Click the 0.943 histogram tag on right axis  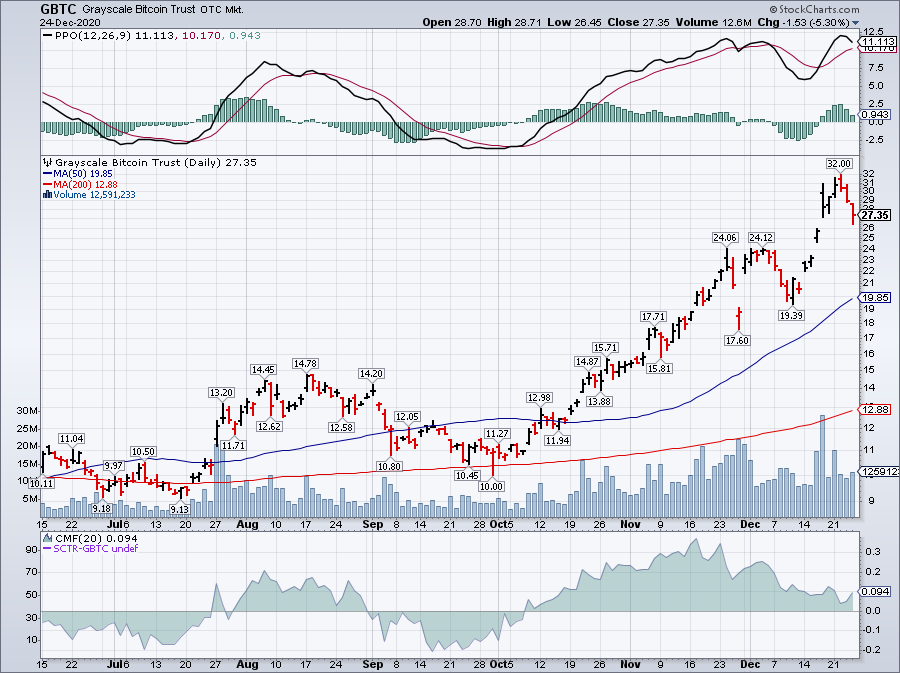[875, 115]
